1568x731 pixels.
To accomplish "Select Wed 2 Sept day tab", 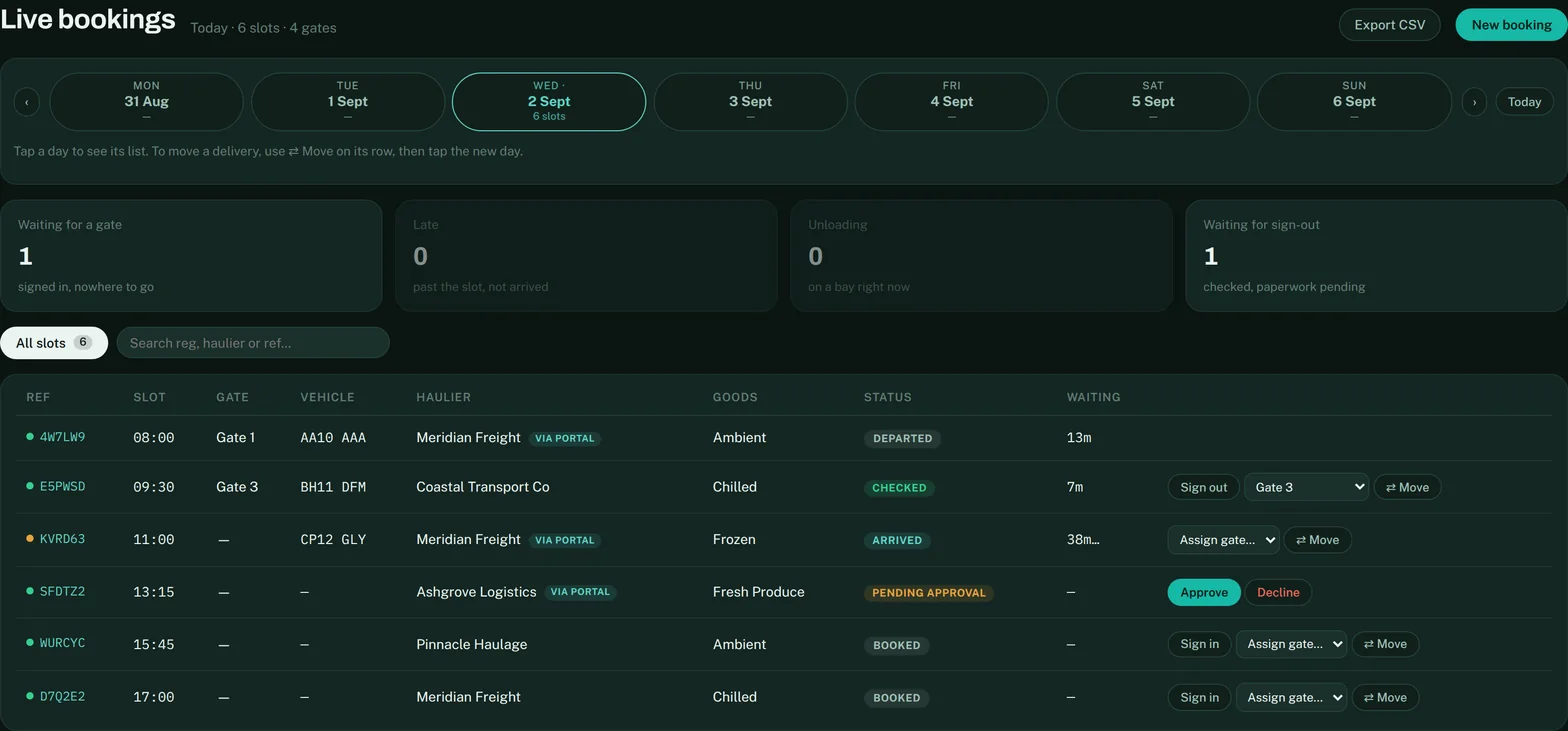I will (549, 102).
